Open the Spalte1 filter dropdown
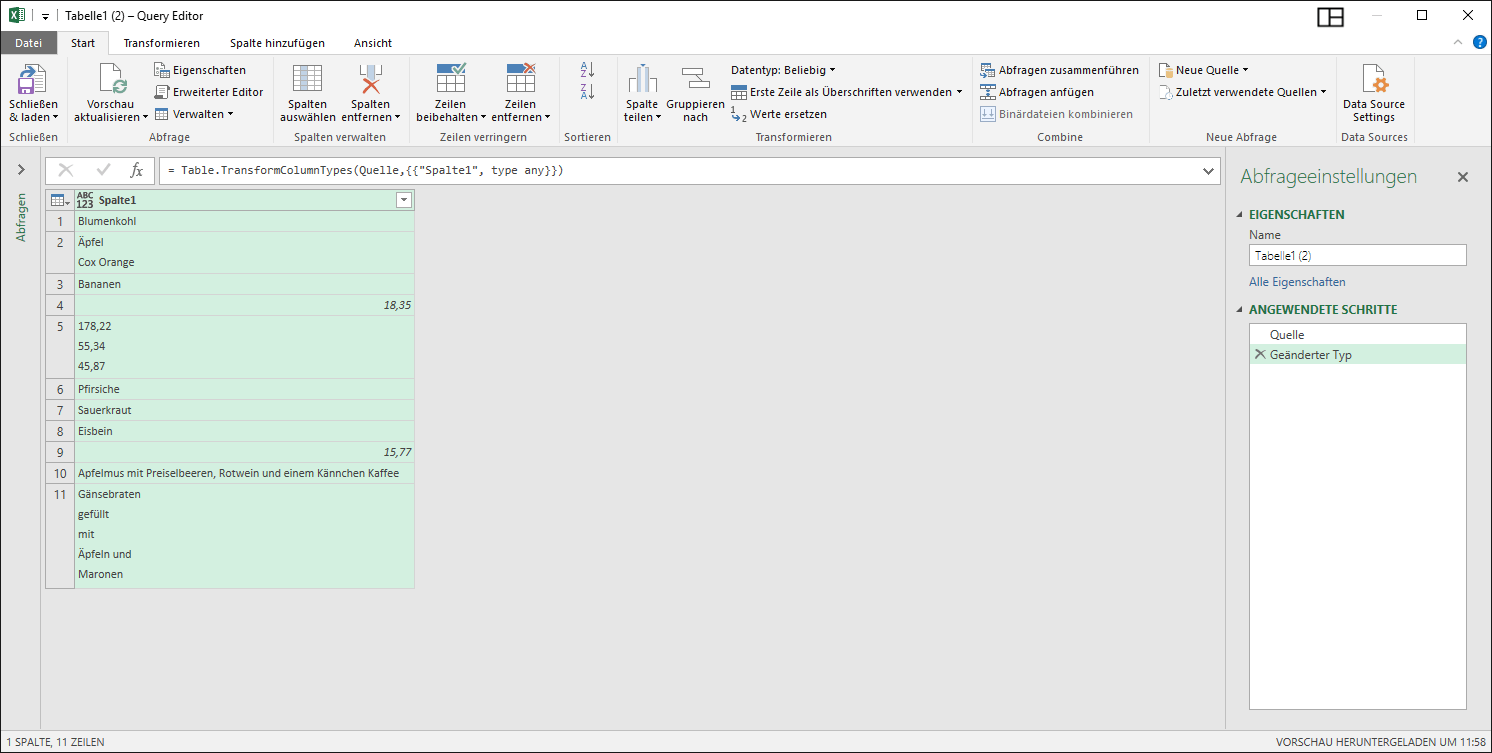The image size is (1492, 753). click(x=404, y=200)
